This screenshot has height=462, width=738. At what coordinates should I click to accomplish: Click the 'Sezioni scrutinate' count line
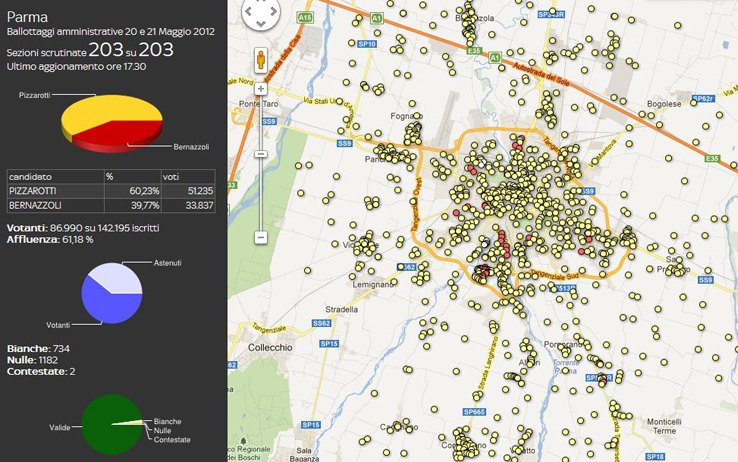tap(90, 50)
